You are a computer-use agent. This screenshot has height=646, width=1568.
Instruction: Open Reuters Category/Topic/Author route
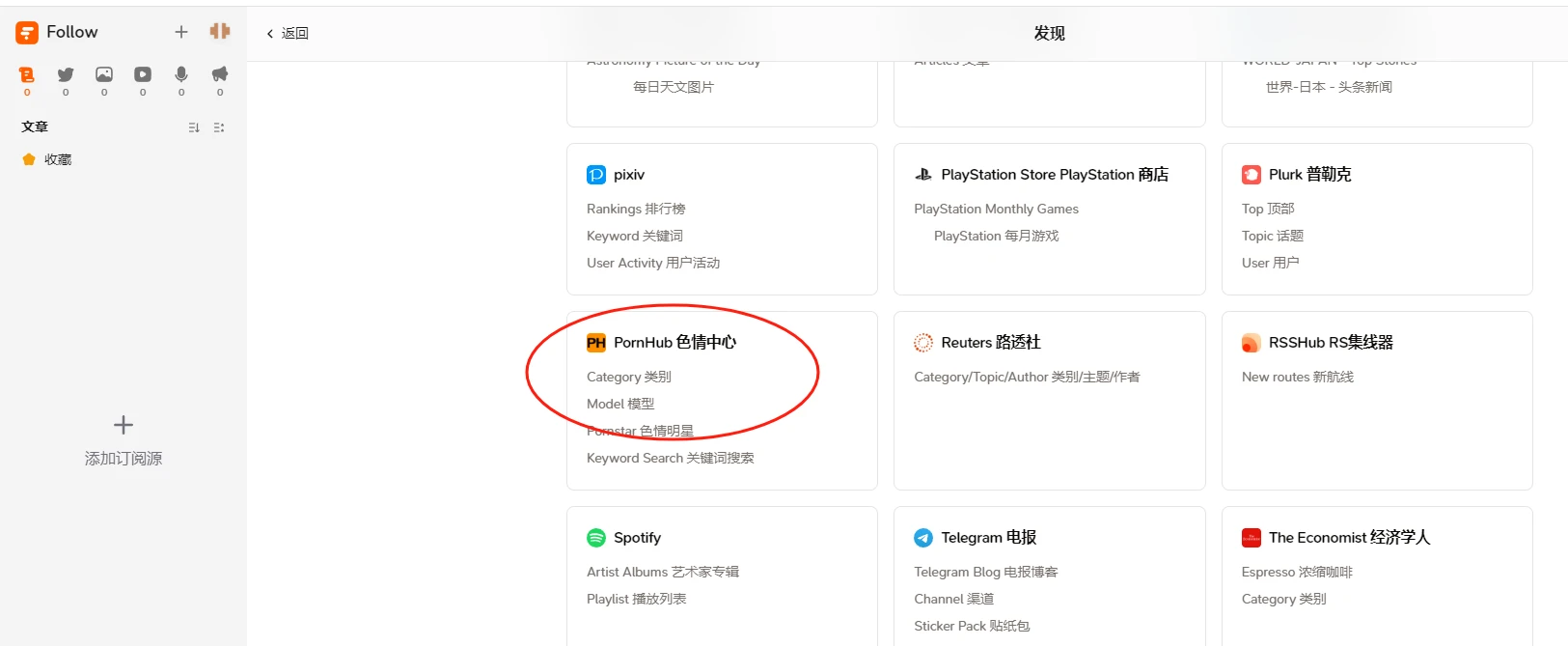(1027, 377)
